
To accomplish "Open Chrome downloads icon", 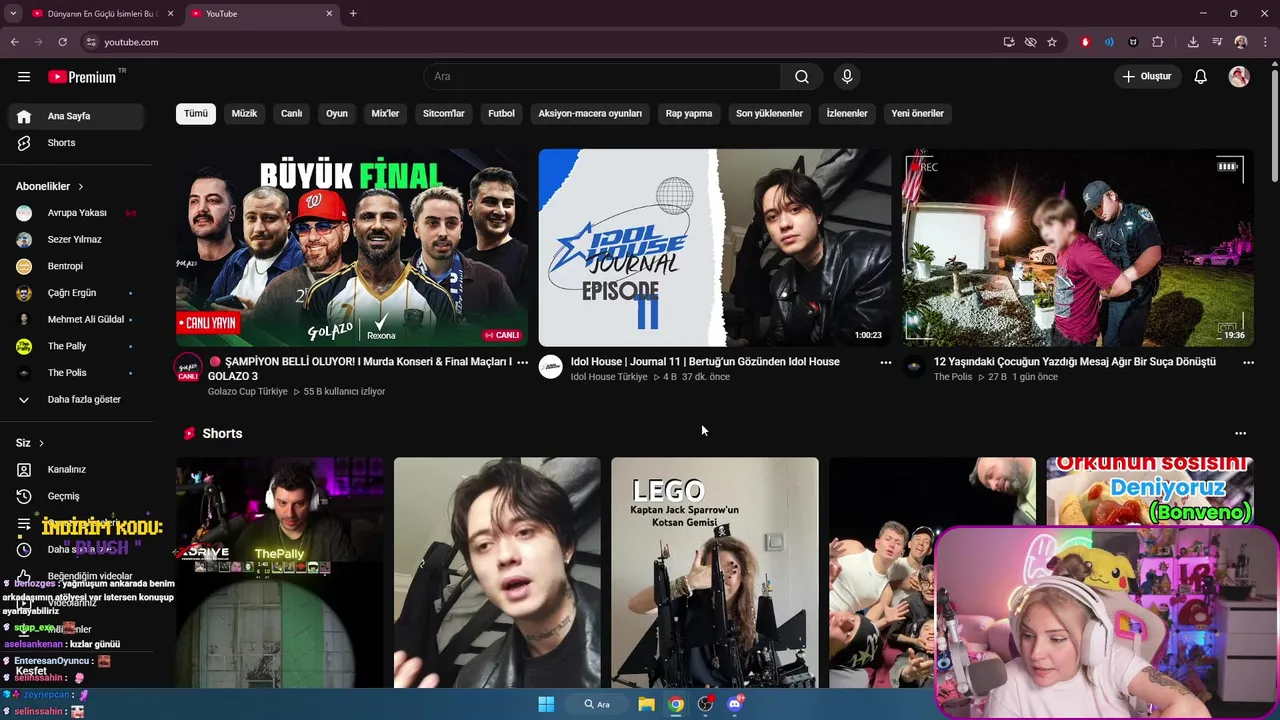I will 1193,42.
